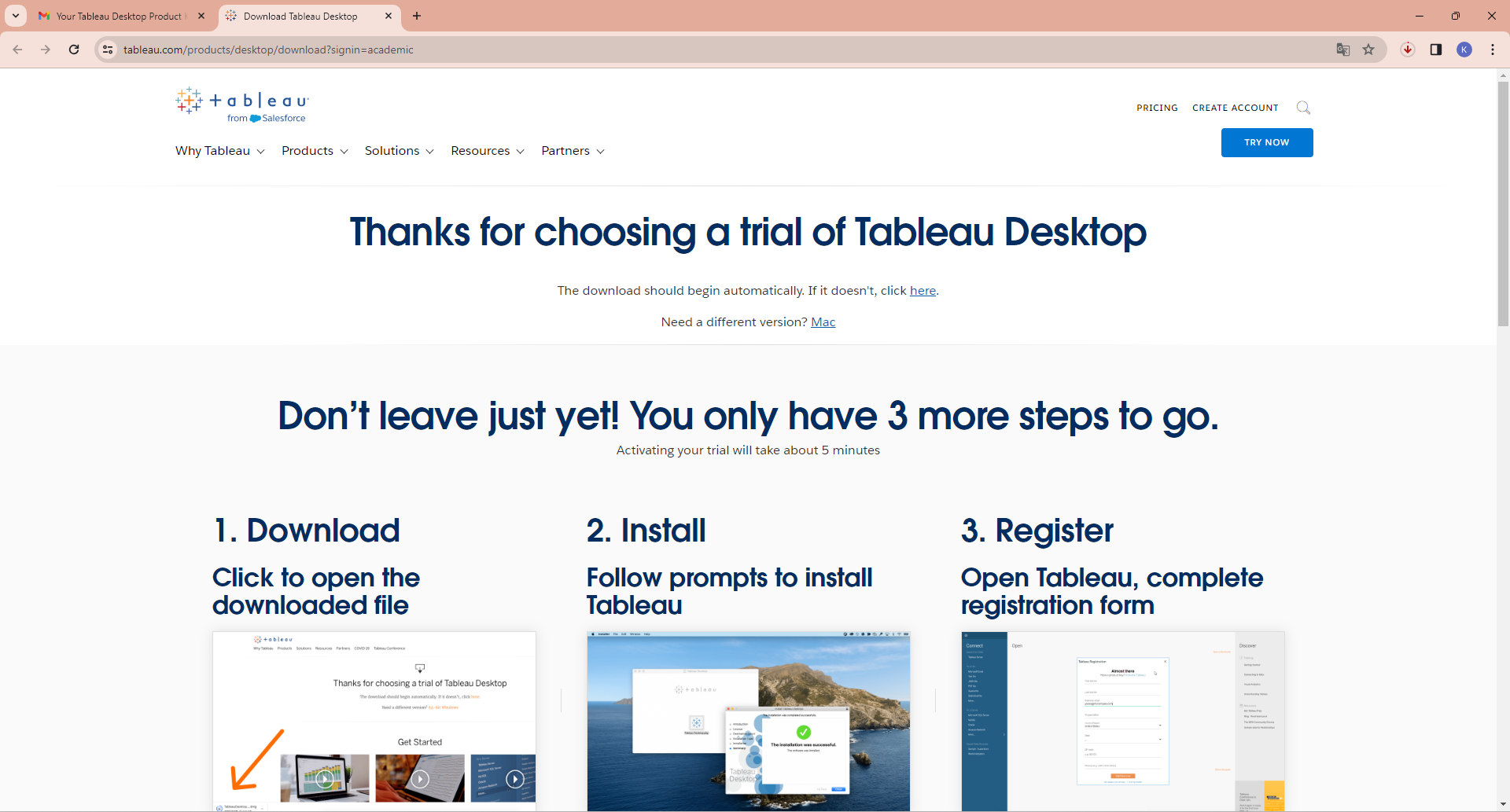
Task: Expand the Solutions menu
Action: tap(400, 151)
